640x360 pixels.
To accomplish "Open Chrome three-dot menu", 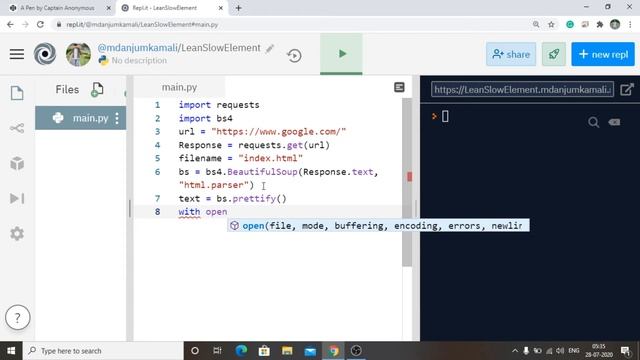I will click(630, 24).
